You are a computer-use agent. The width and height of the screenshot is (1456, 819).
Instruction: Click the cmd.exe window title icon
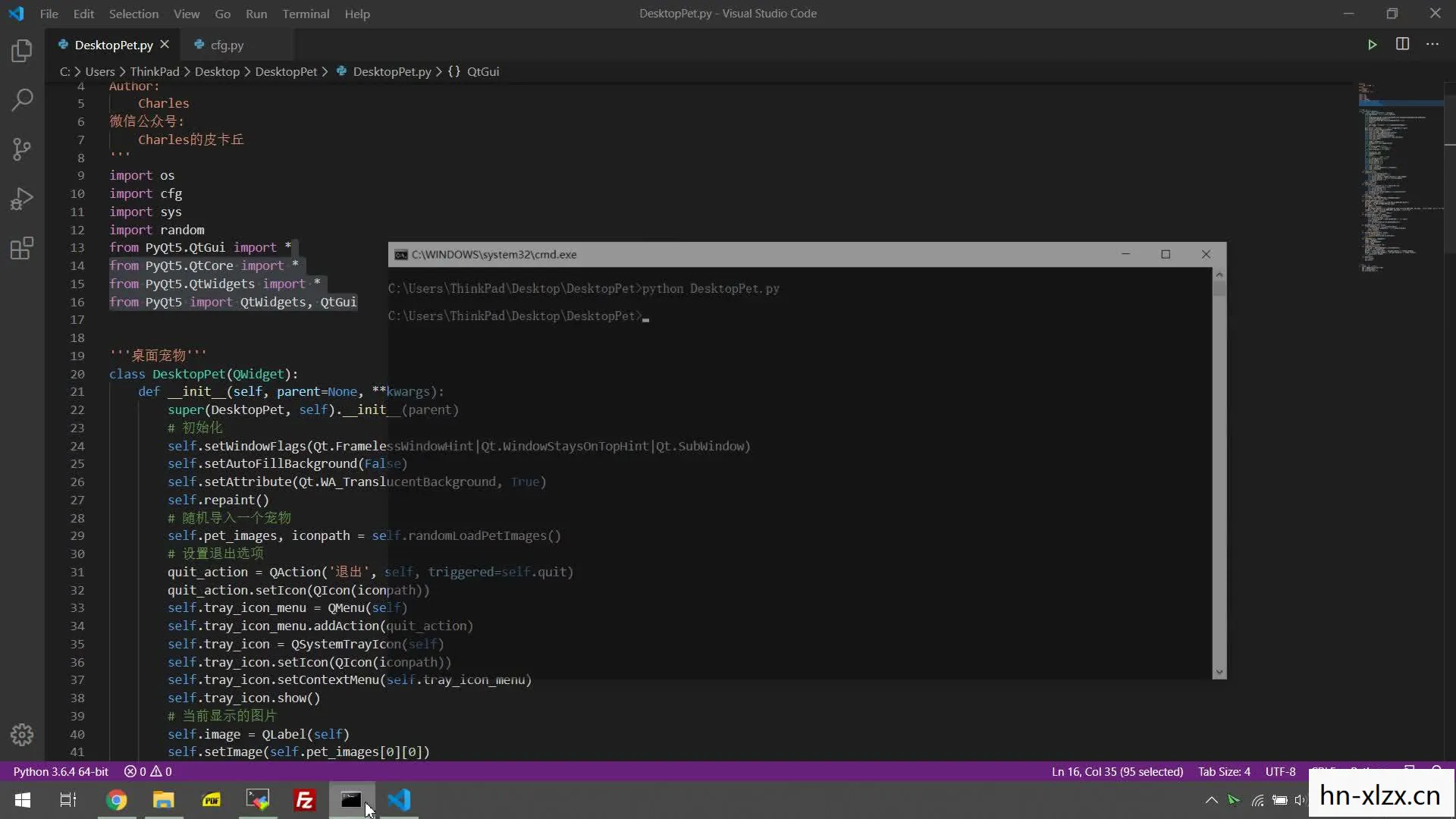coord(400,255)
